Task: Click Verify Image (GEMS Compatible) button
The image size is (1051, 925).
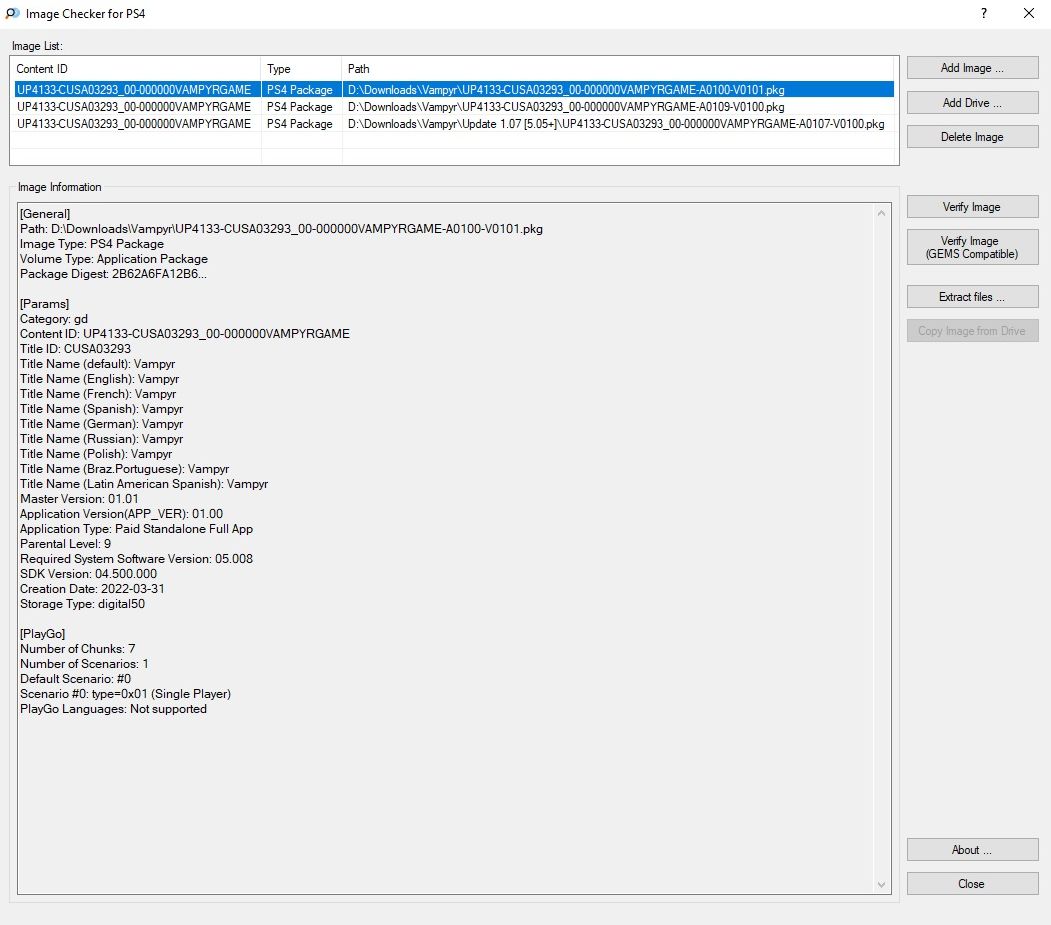Action: coord(972,247)
